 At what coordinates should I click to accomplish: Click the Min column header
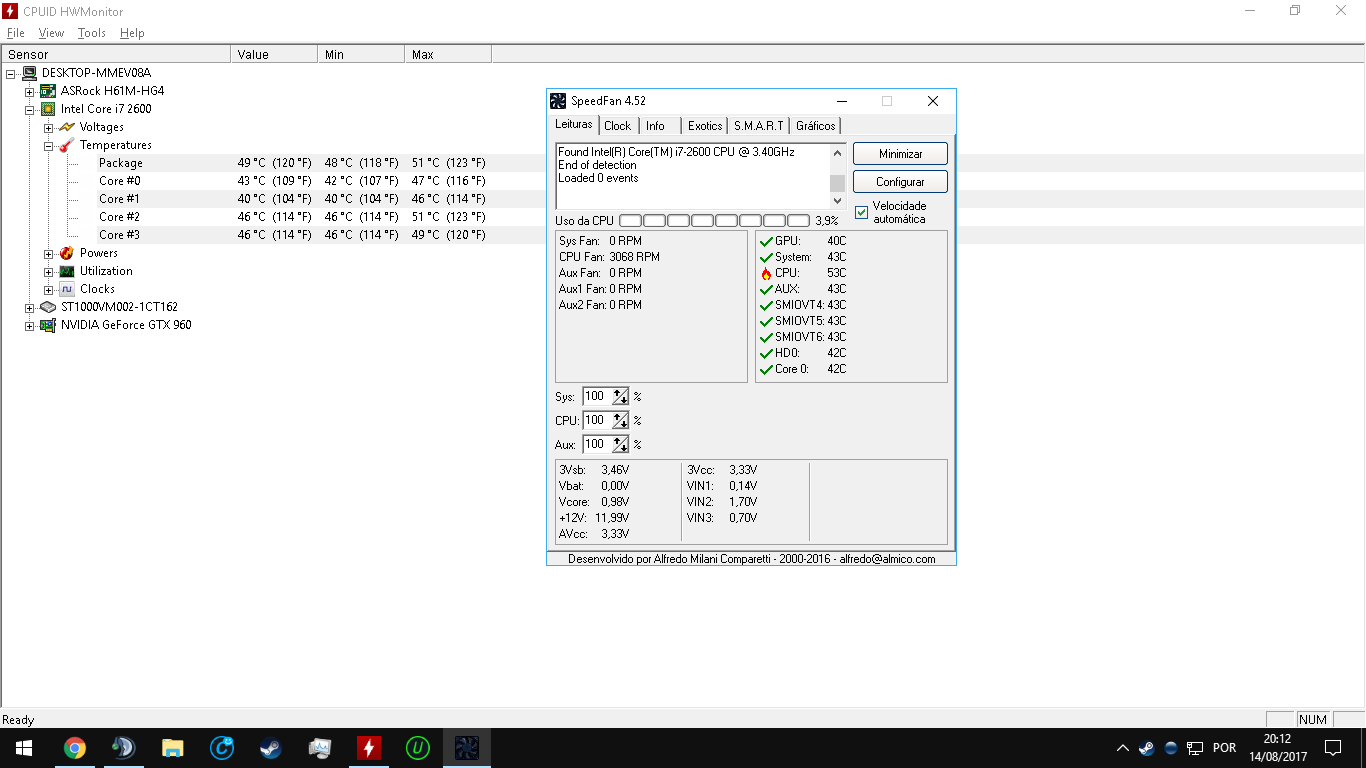pyautogui.click(x=361, y=54)
